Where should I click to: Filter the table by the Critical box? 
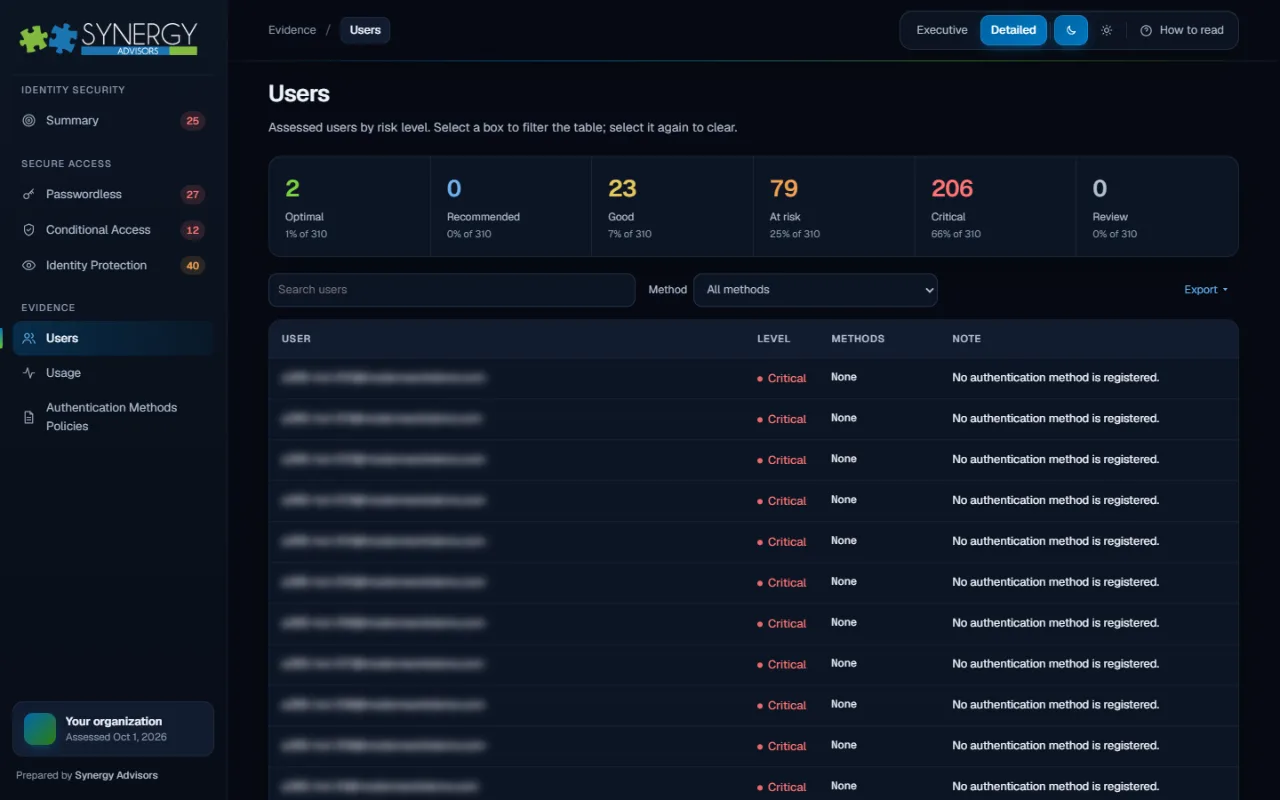click(x=995, y=206)
